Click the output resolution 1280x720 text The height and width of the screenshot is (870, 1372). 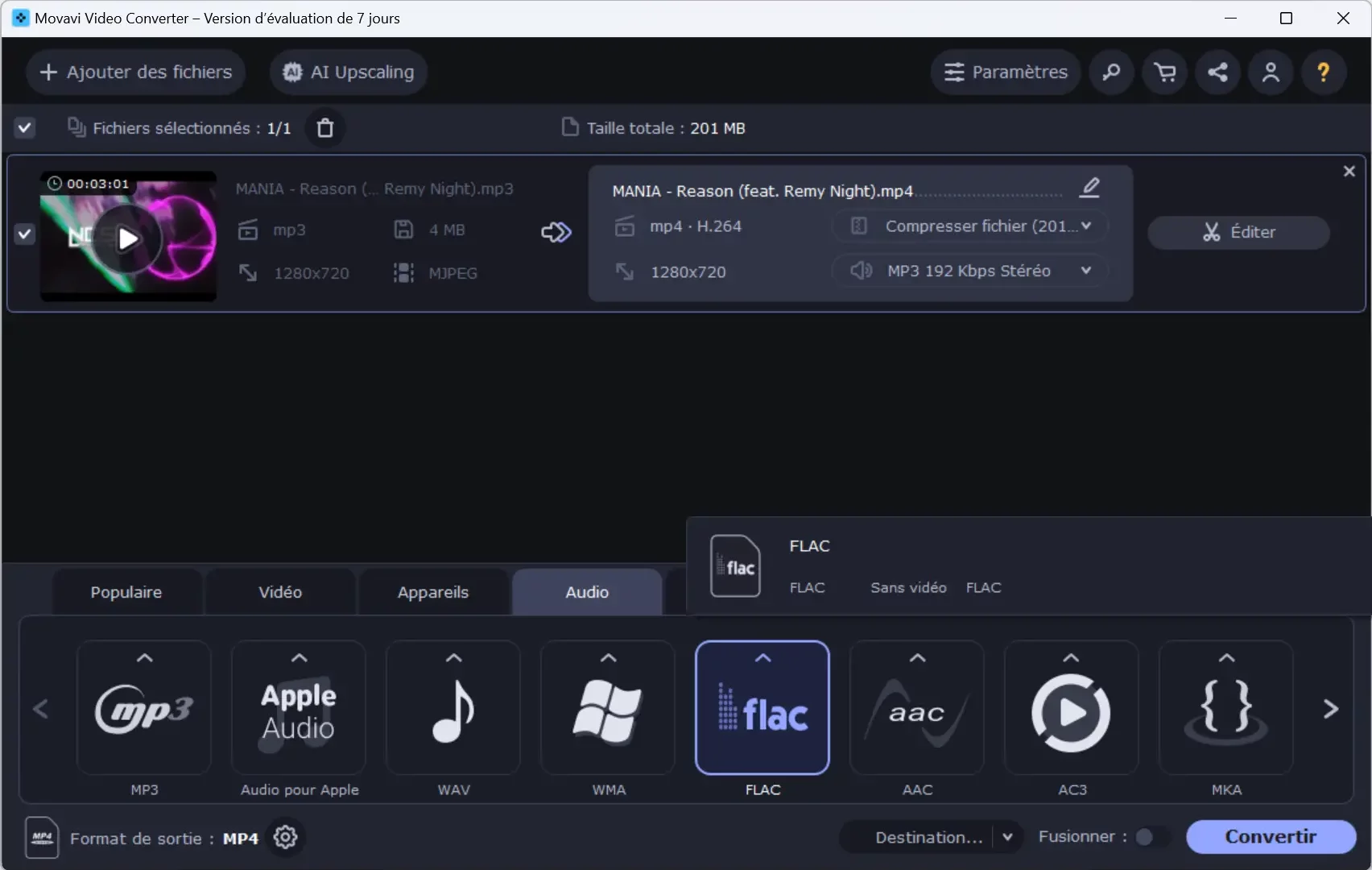click(688, 272)
